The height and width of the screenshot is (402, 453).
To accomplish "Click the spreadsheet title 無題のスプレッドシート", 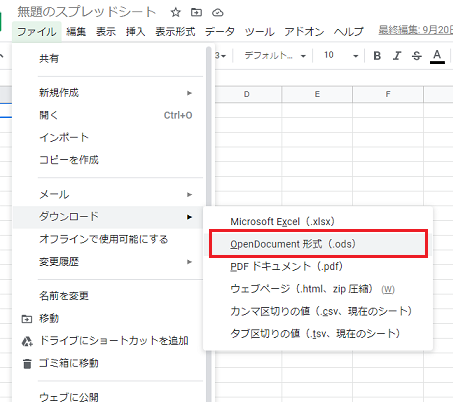I will point(87,12).
